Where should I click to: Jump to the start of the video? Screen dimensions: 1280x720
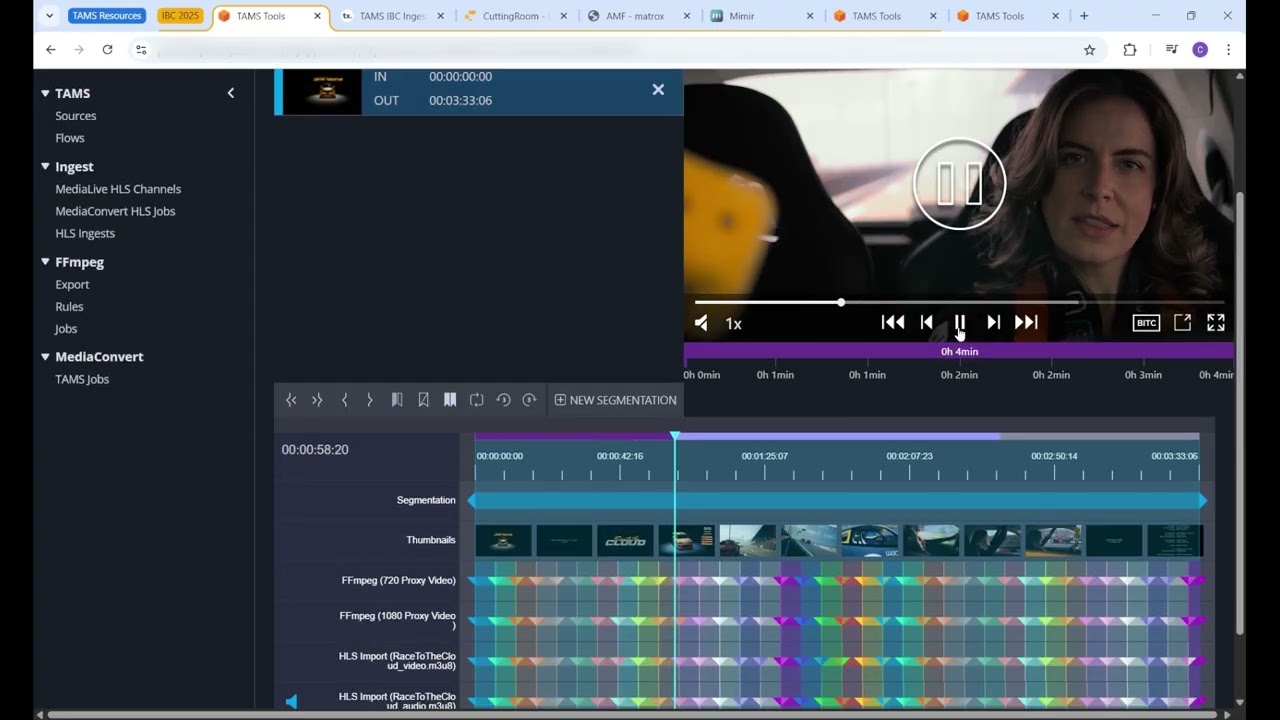pyautogui.click(x=893, y=322)
